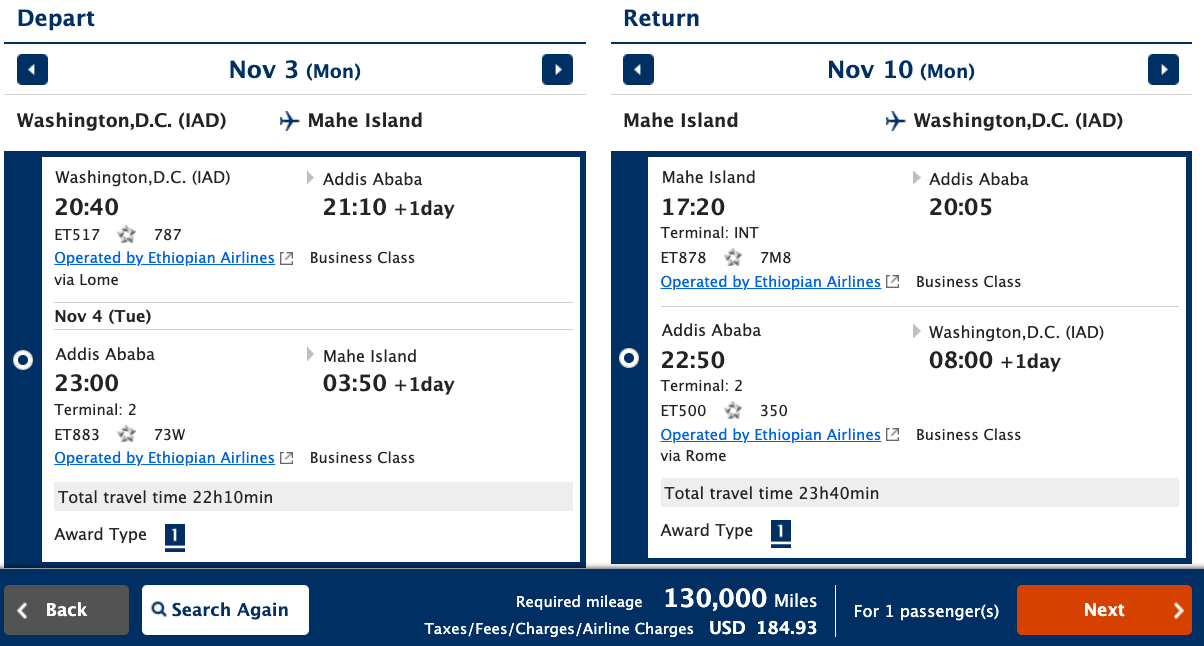
Task: Click Star Alliance icon beside ET517
Action: point(127,234)
